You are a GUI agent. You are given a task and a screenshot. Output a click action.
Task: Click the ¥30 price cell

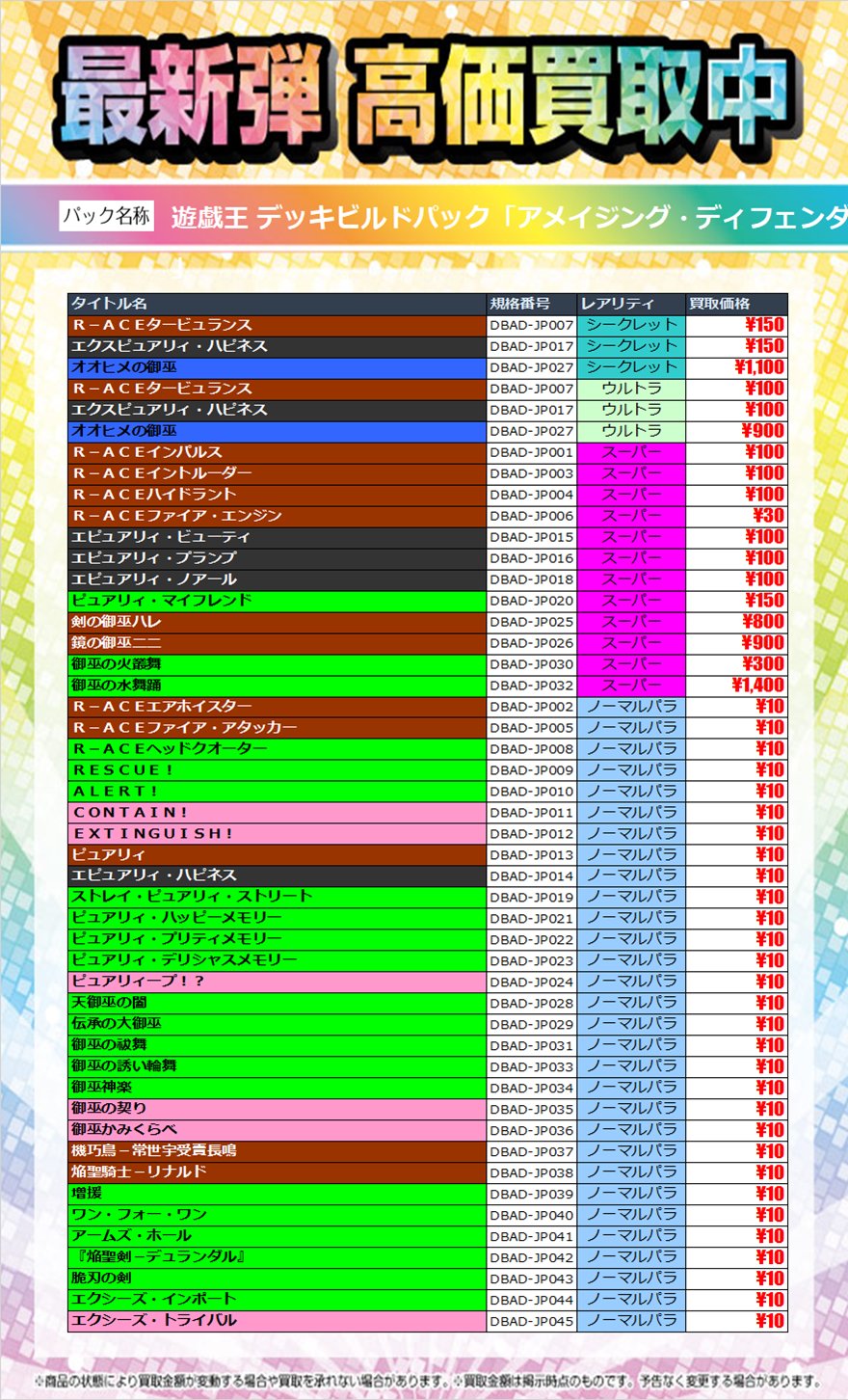pos(736,516)
